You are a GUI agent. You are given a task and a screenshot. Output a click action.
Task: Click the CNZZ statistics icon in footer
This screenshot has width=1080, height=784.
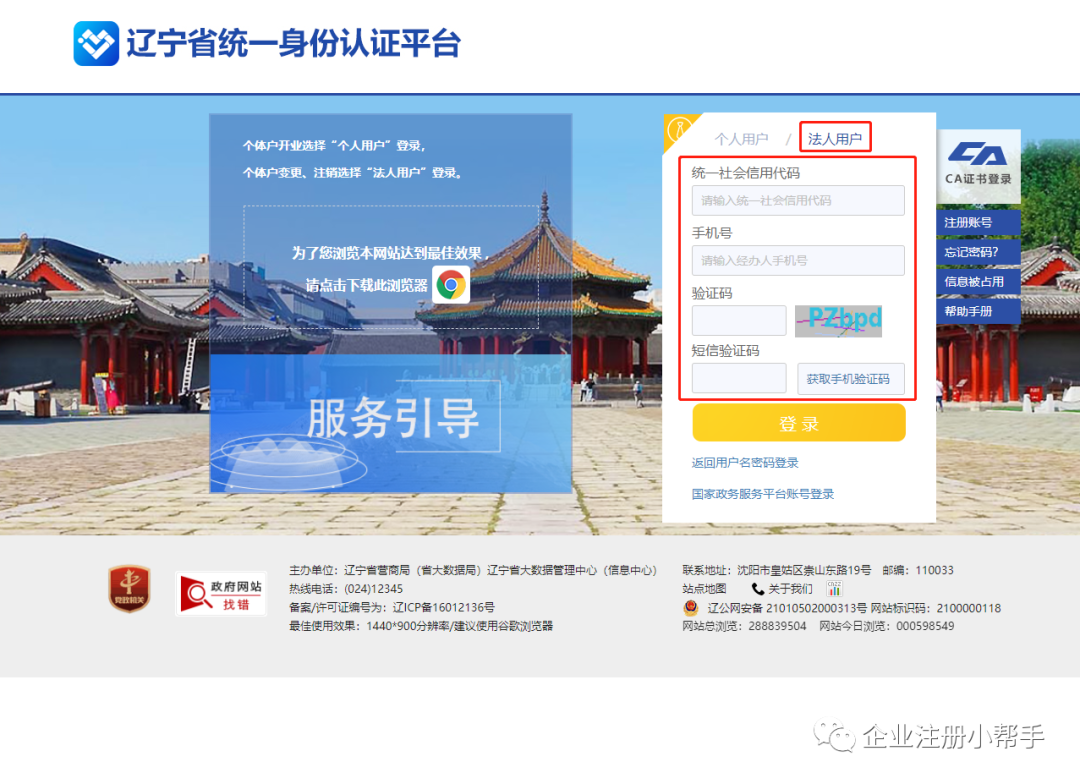(x=834, y=588)
